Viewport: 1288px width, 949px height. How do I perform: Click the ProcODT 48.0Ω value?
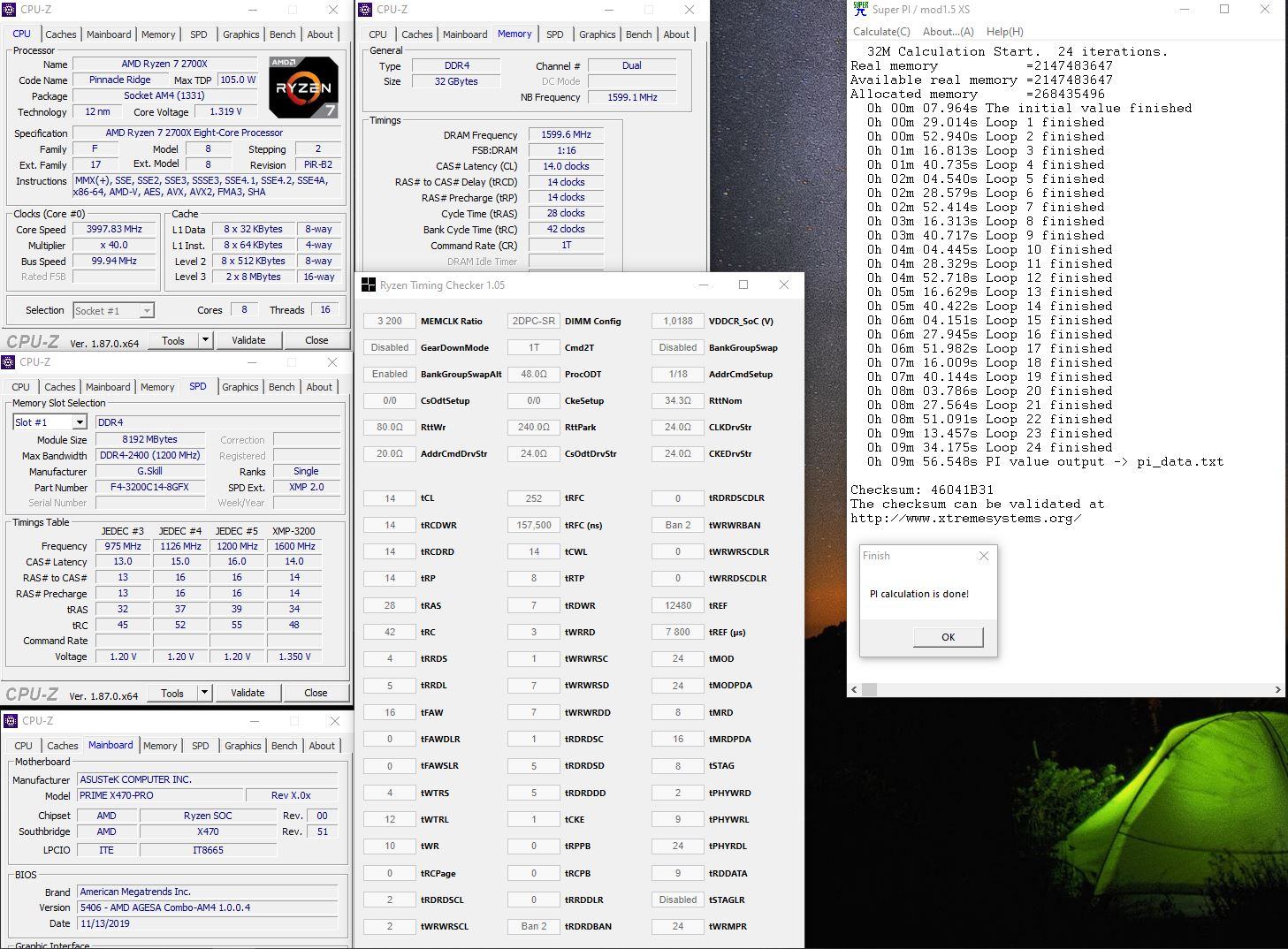[534, 374]
